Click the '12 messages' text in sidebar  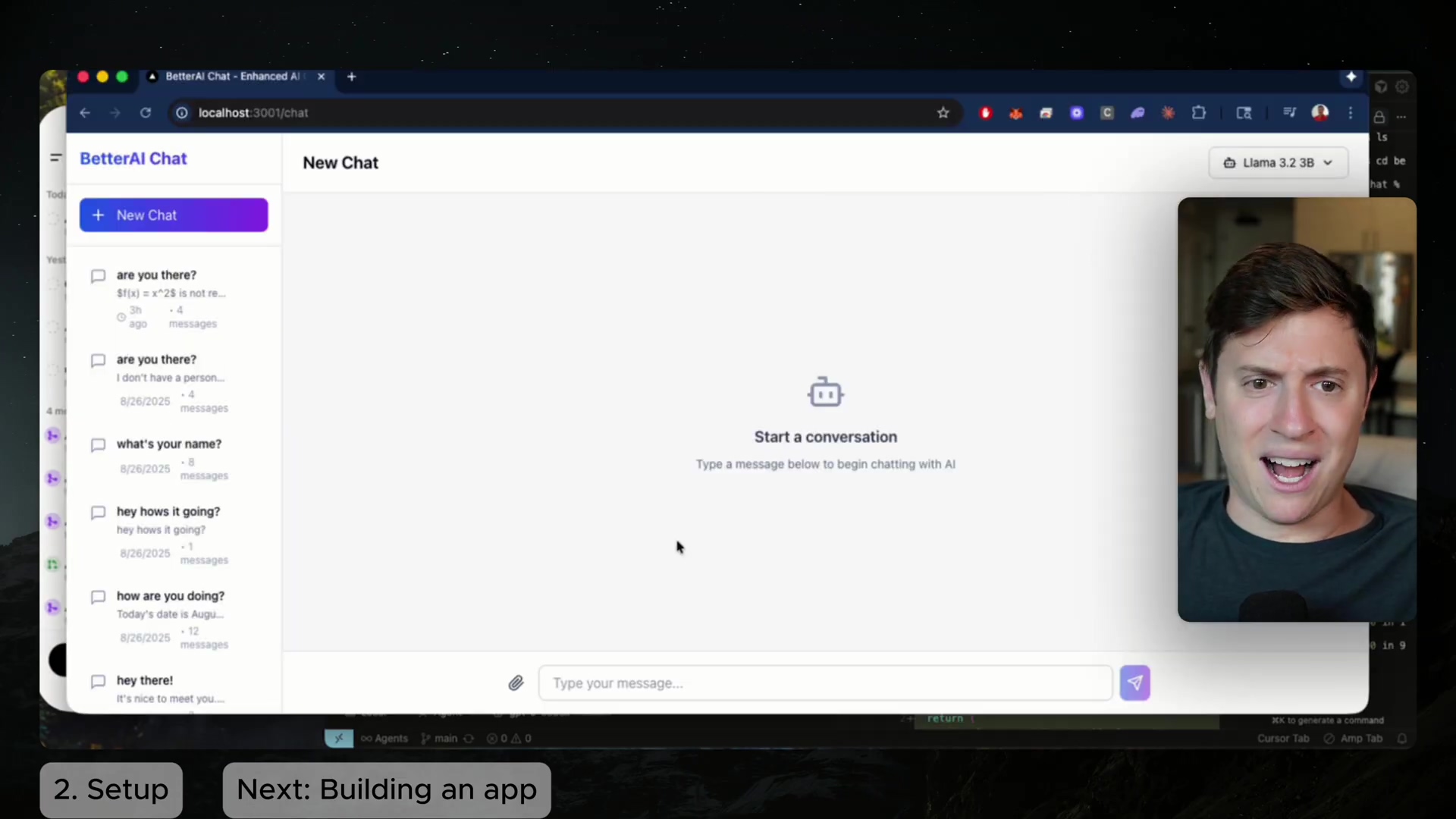coord(203,638)
